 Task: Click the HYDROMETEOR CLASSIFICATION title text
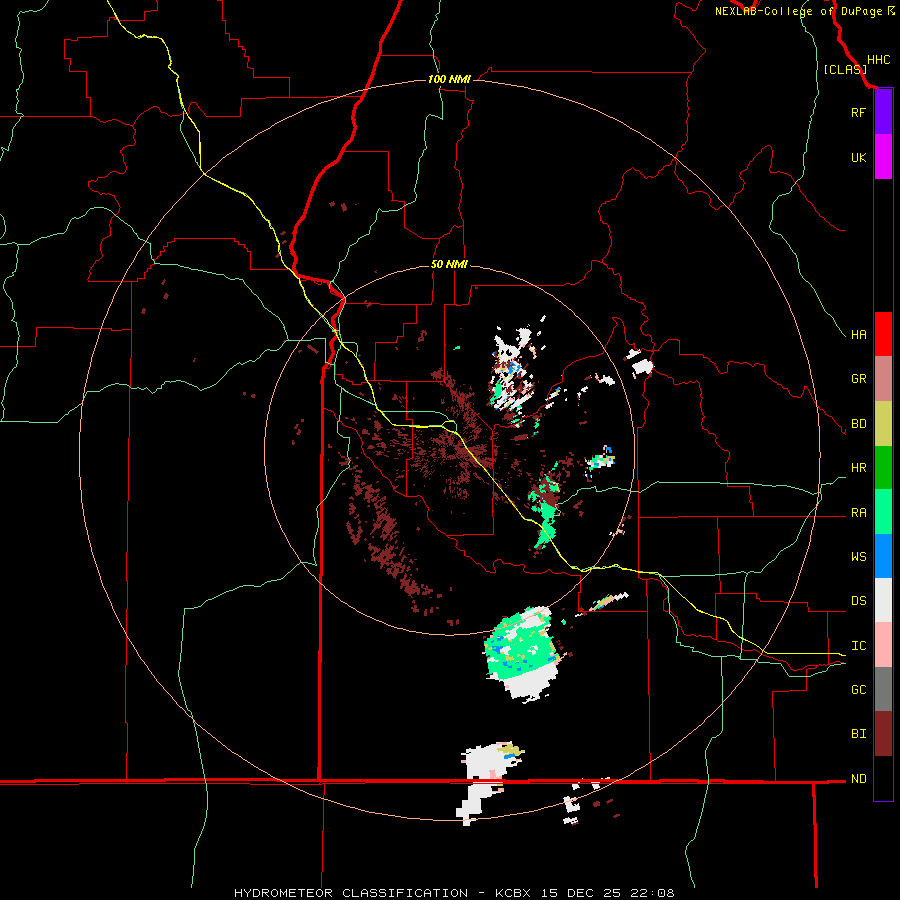pyautogui.click(x=351, y=893)
